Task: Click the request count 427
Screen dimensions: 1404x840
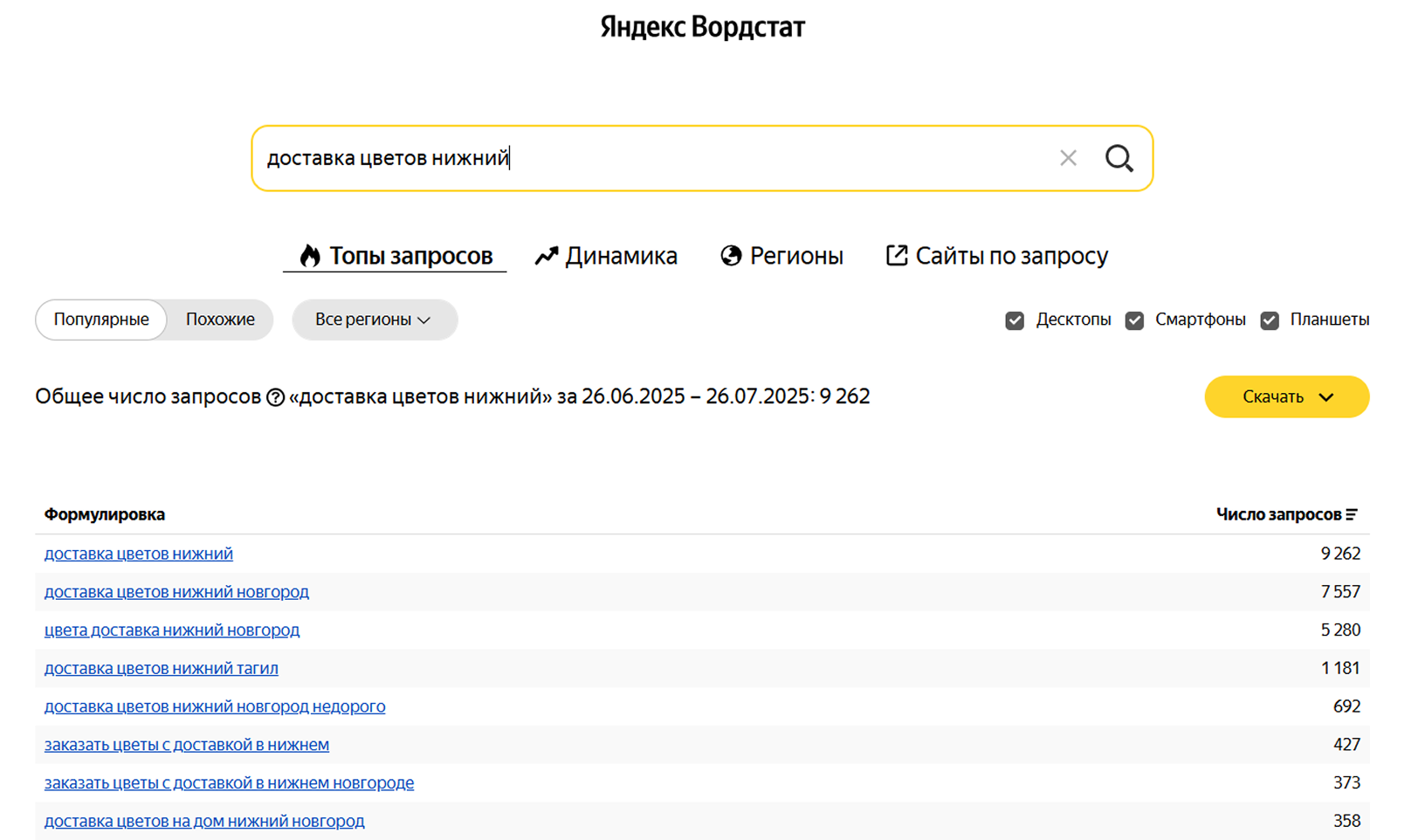Action: pyautogui.click(x=1346, y=745)
